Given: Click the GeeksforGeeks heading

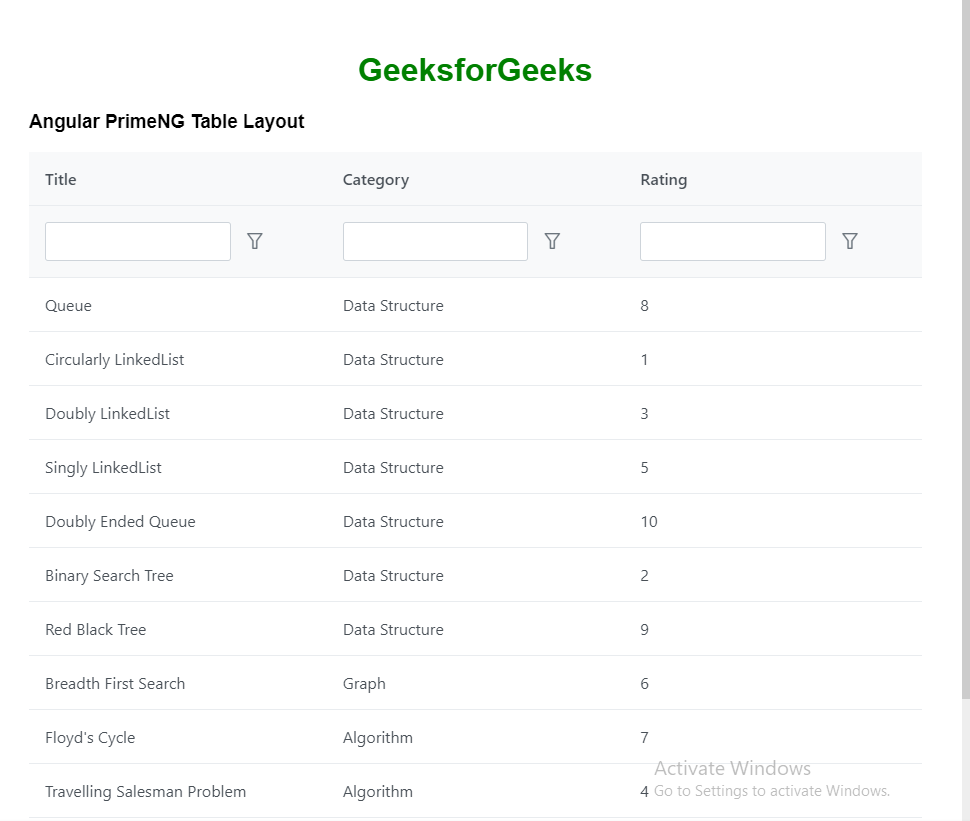Looking at the screenshot, I should 475,70.
